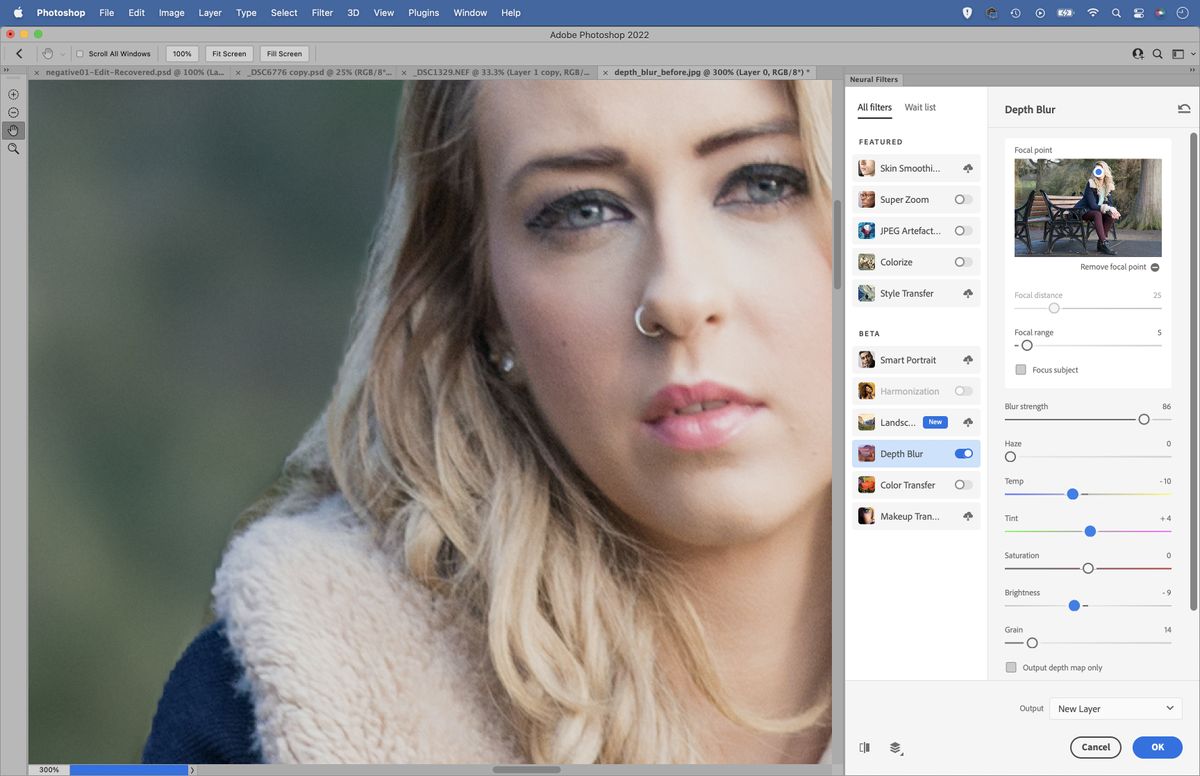Screen dimensions: 1200x776
Task: Click the Fill Screen button
Action: tap(284, 53)
